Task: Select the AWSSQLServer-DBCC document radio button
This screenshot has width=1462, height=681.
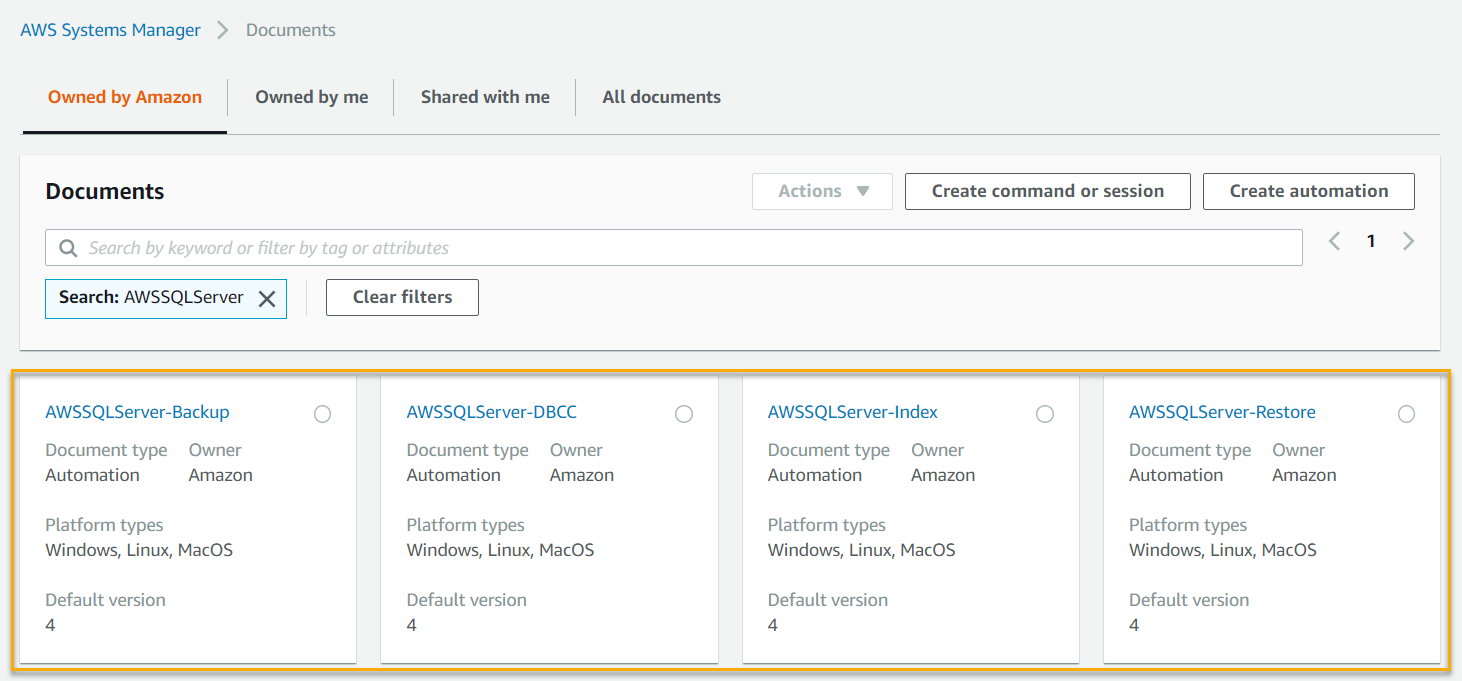Action: 683,413
